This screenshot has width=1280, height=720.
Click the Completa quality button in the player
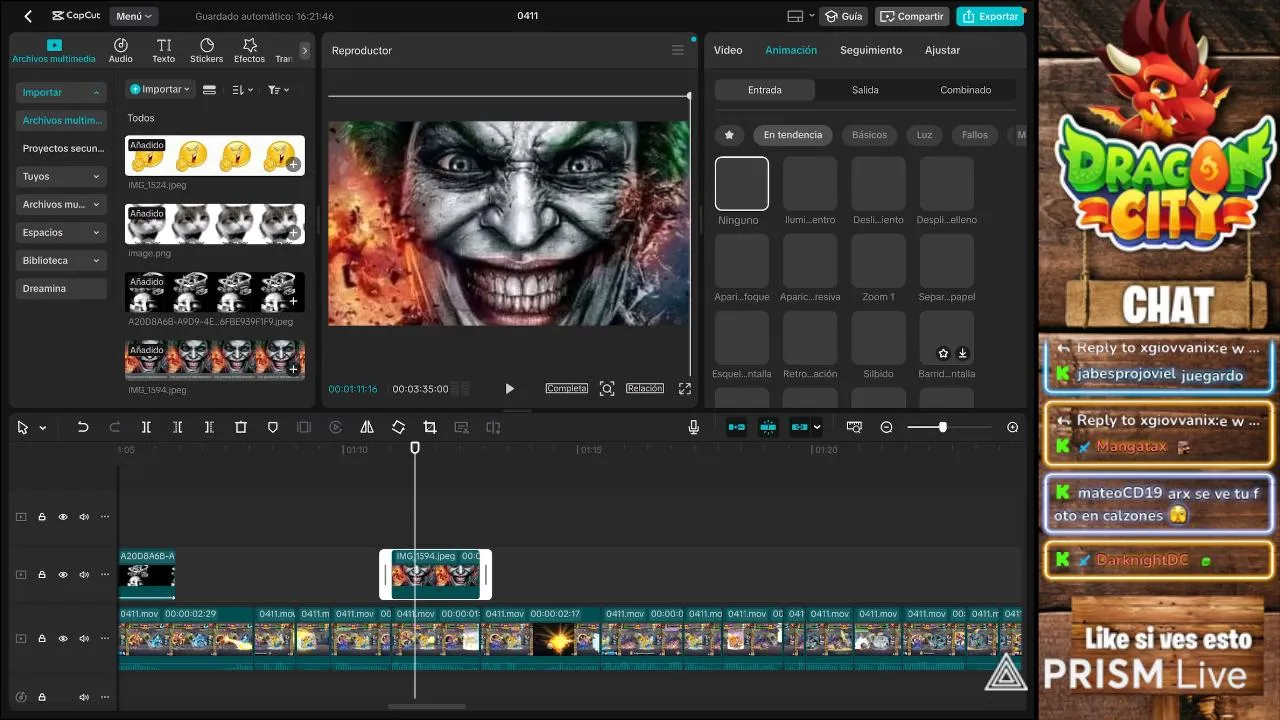pos(567,388)
